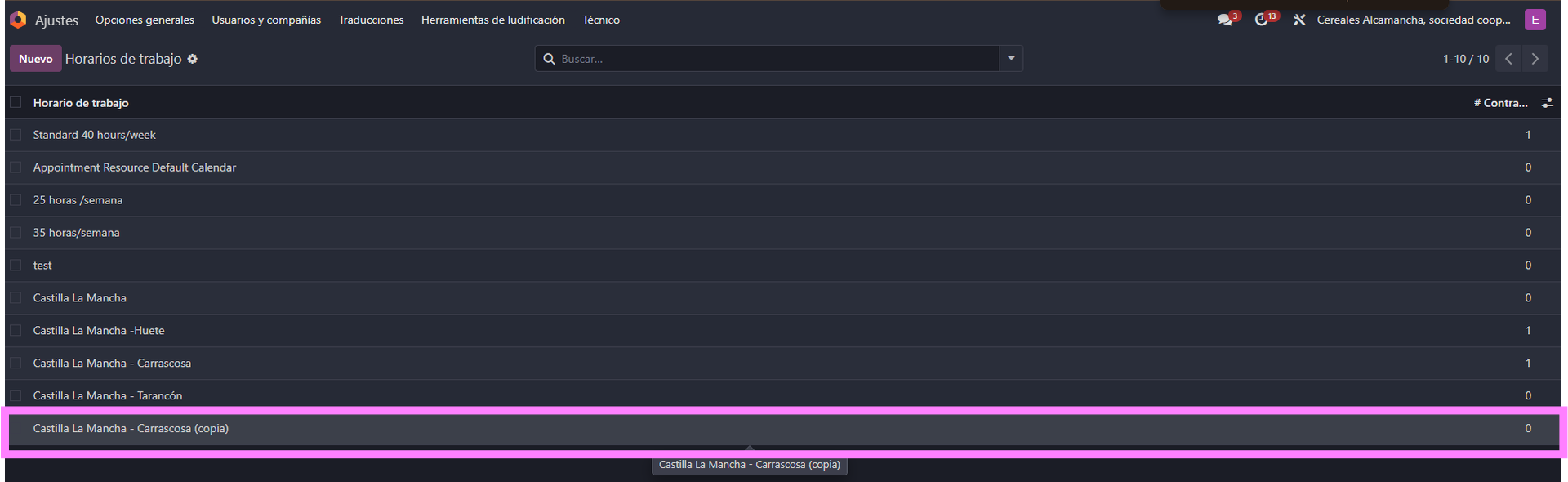
Task: Click the gear icon beside Horarios de trabajo
Action: click(x=193, y=59)
